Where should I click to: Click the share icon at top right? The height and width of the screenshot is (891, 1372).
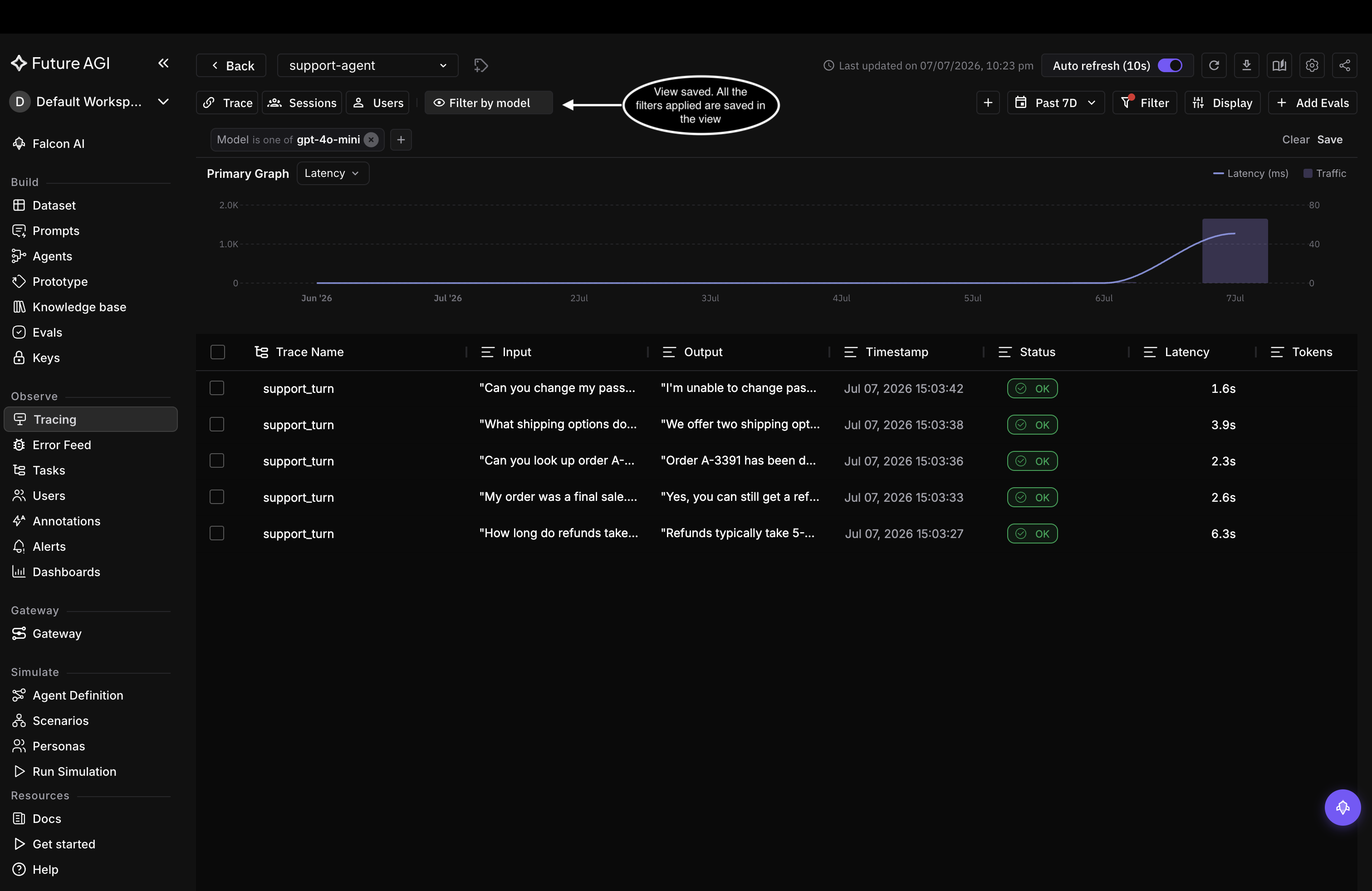click(x=1344, y=65)
